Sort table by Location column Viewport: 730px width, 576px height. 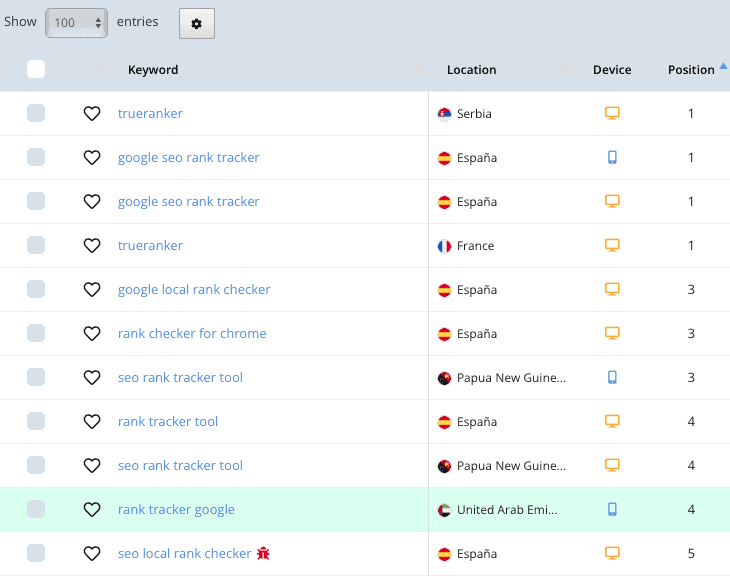471,70
